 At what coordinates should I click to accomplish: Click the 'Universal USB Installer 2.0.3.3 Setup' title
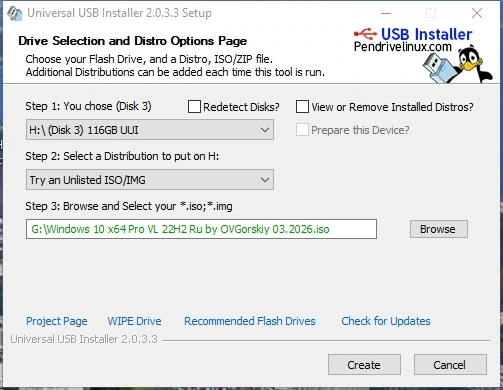[x=119, y=13]
